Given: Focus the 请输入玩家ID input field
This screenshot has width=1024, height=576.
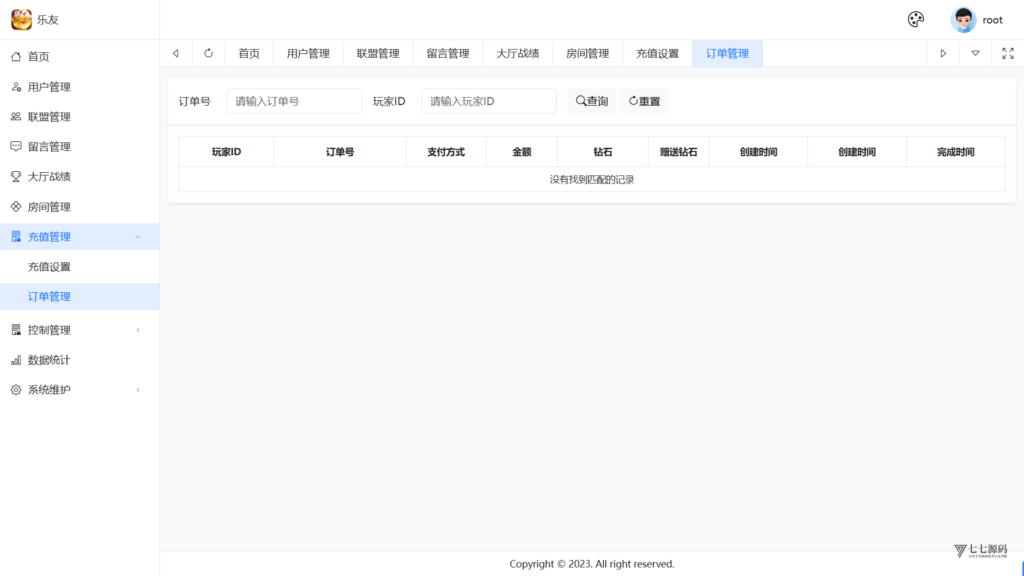Looking at the screenshot, I should (488, 101).
